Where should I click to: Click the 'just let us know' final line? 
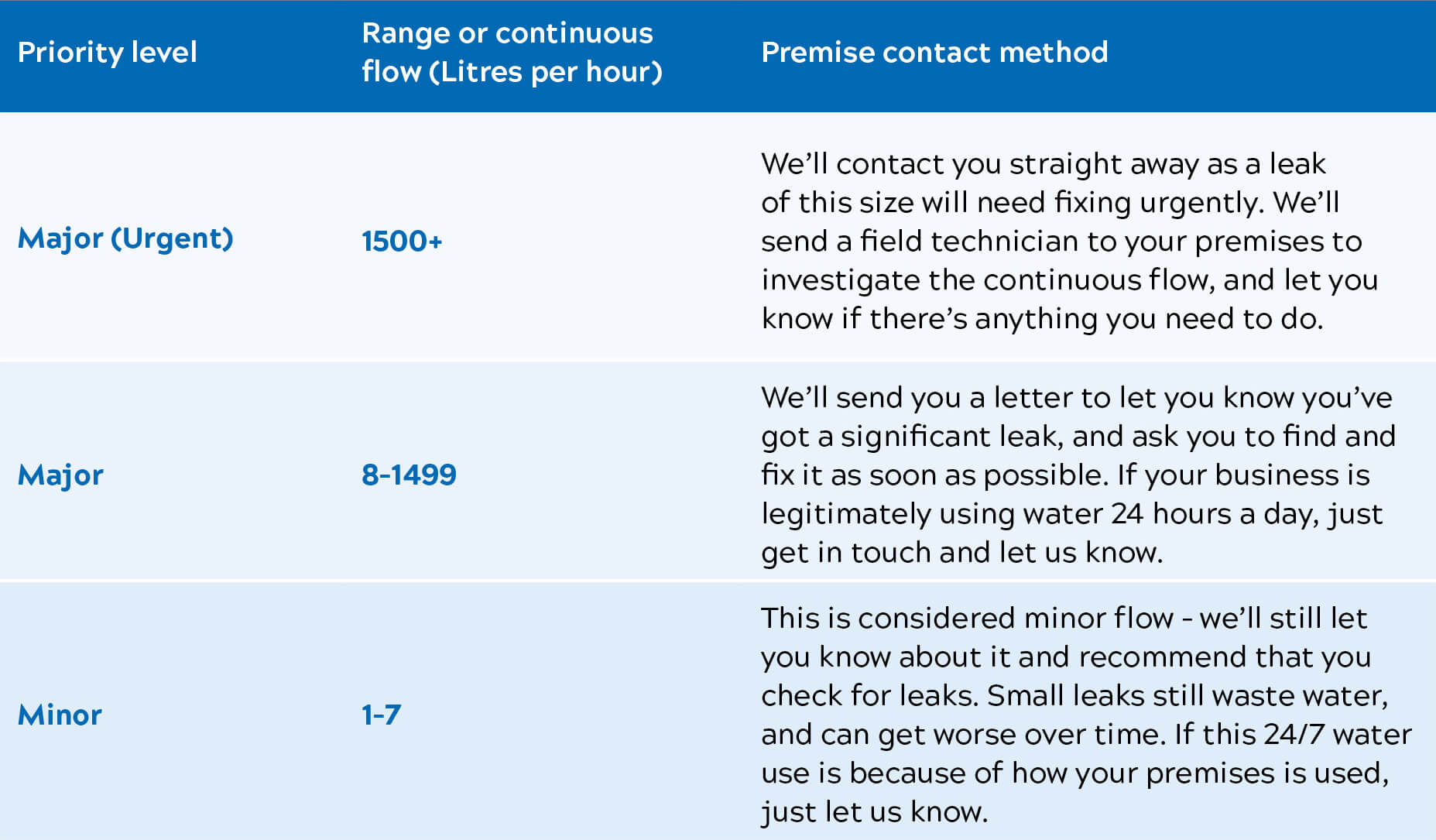click(x=874, y=812)
